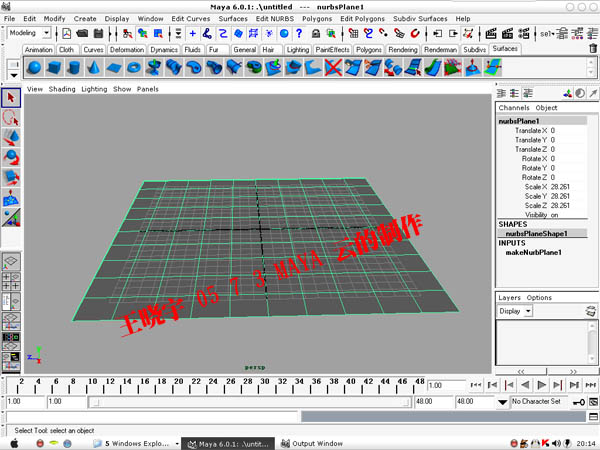Image resolution: width=600 pixels, height=450 pixels.
Task: Open the Options menu in Layers panel
Action: pyautogui.click(x=539, y=298)
